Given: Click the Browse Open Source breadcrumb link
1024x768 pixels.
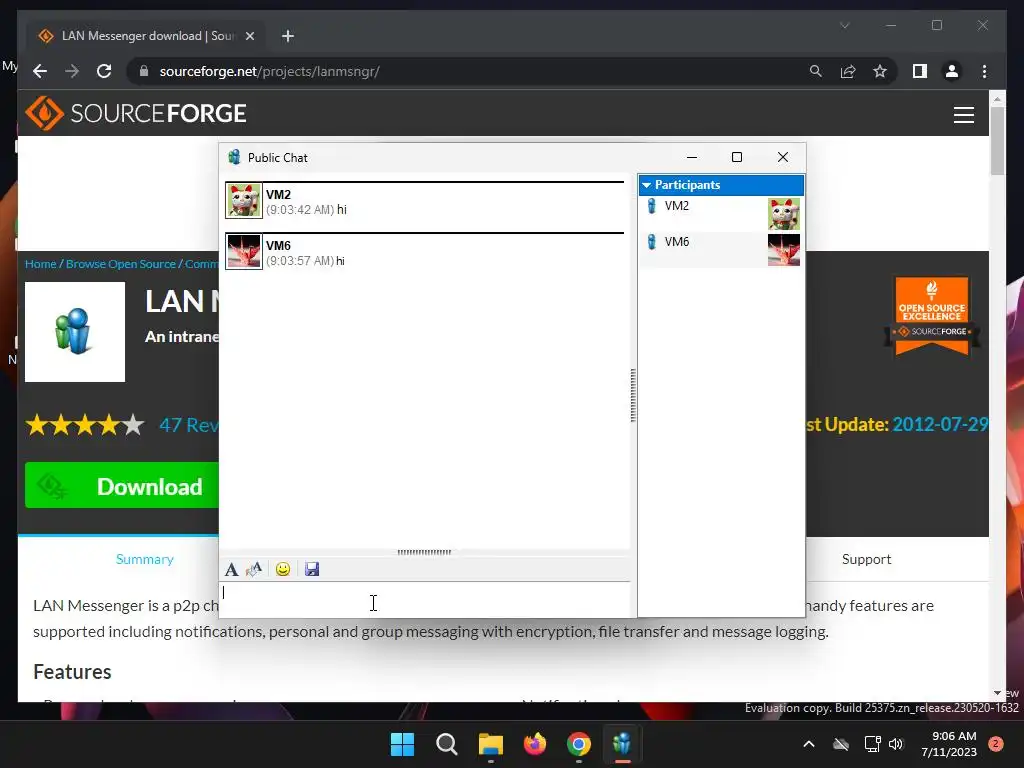Looking at the screenshot, I should pos(121,264).
